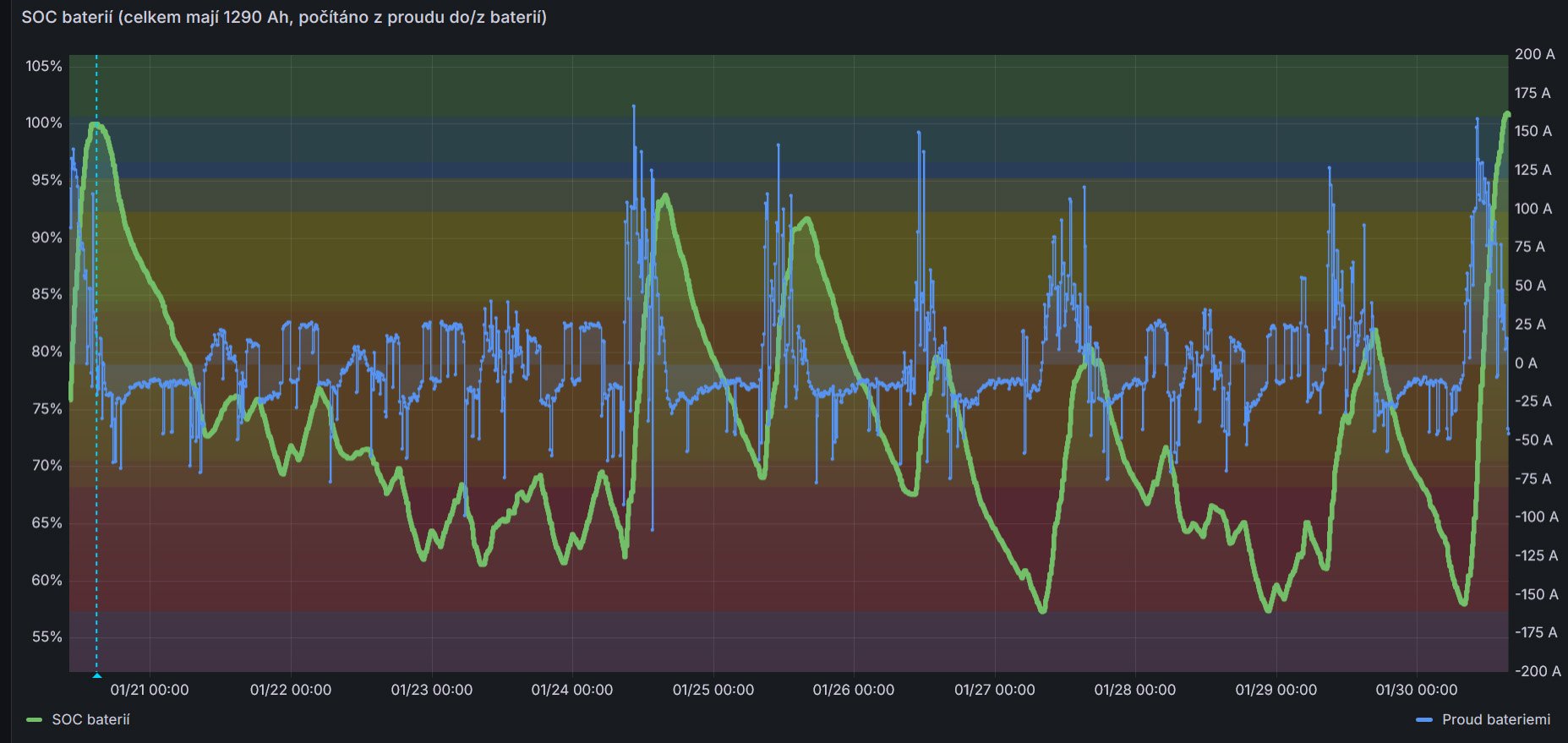Click the 01/29 00:00 time axis label
This screenshot has height=743, width=1568.
(1276, 690)
